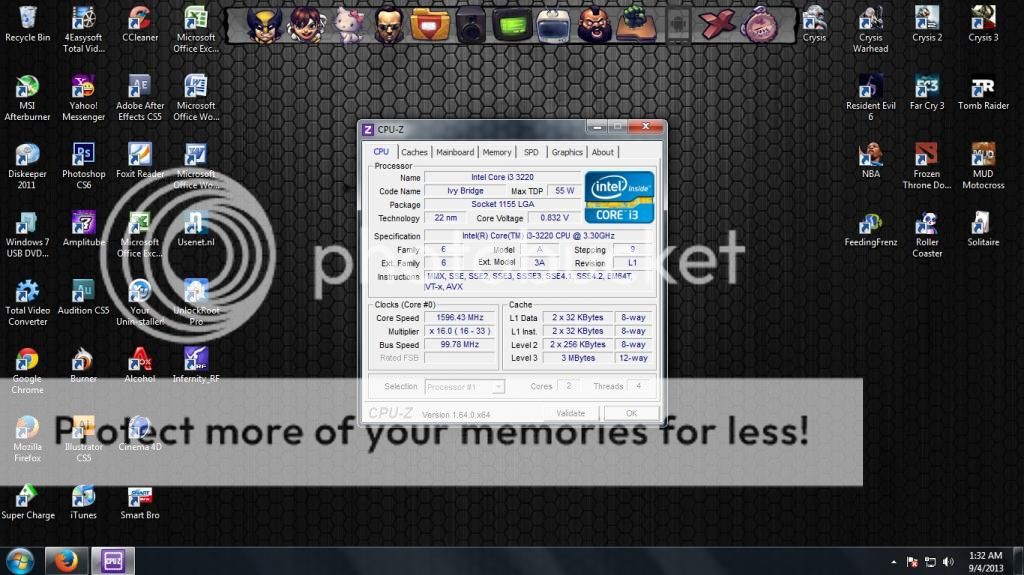Screen dimensions: 1024x575
Task: Open the Action Center flag tray icon
Action: click(912, 562)
